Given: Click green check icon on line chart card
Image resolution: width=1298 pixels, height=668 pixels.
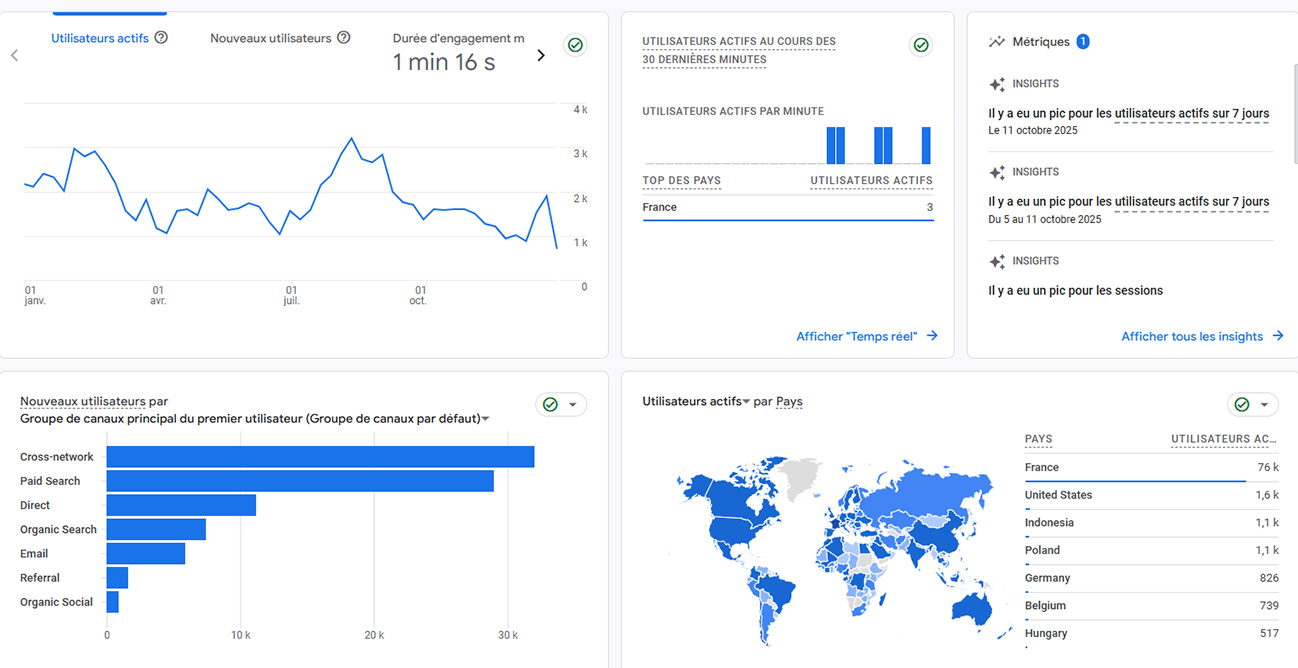Looking at the screenshot, I should pyautogui.click(x=574, y=45).
